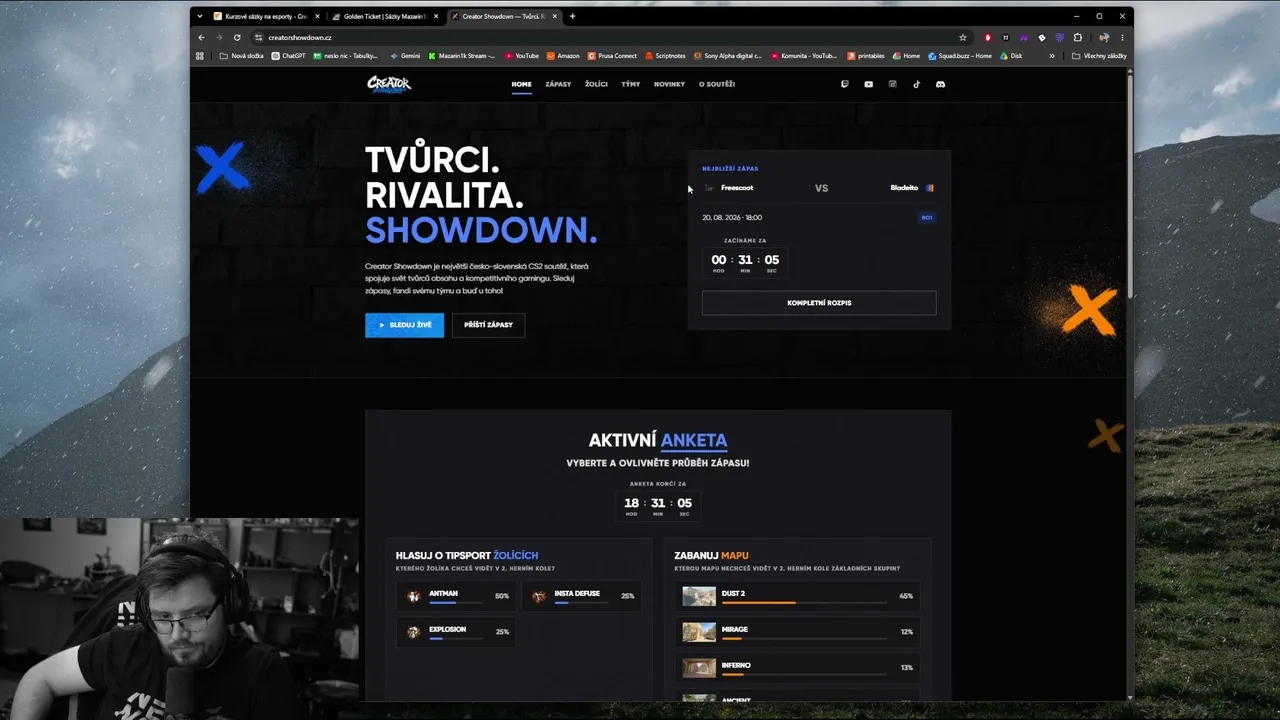Click the Kompletní rozpis button
1280x720 pixels.
[x=819, y=303]
